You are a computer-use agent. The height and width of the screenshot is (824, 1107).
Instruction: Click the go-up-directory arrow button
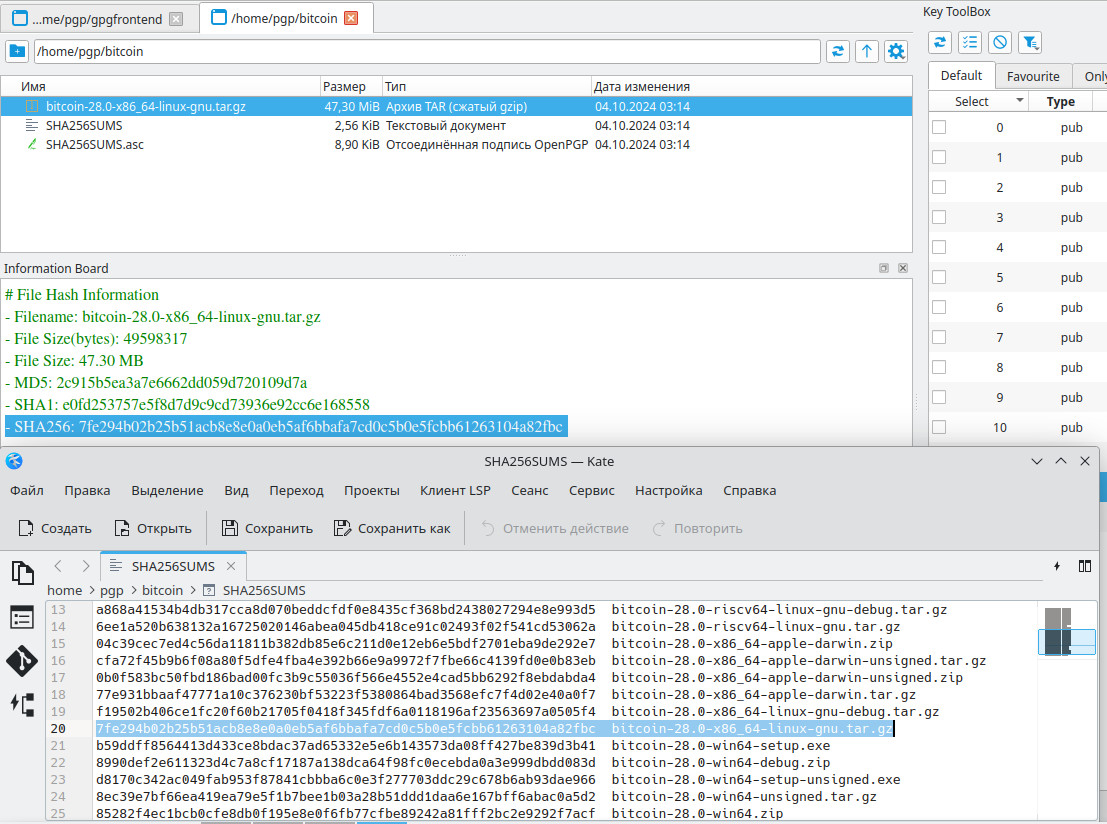click(x=867, y=51)
